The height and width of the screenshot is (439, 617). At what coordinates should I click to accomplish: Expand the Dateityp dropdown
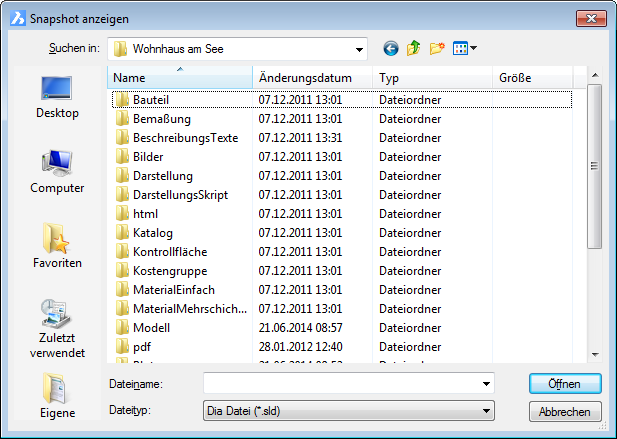[x=486, y=410]
